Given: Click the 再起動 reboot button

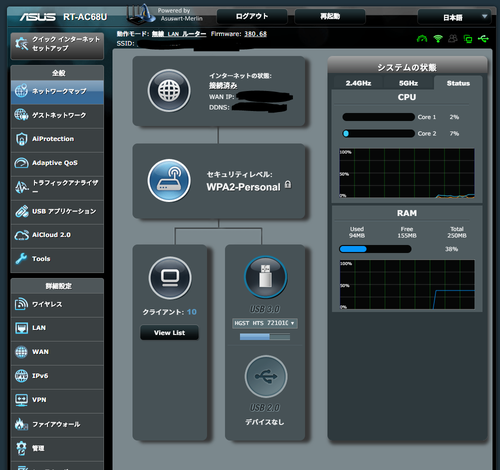Looking at the screenshot, I should click(x=330, y=16).
